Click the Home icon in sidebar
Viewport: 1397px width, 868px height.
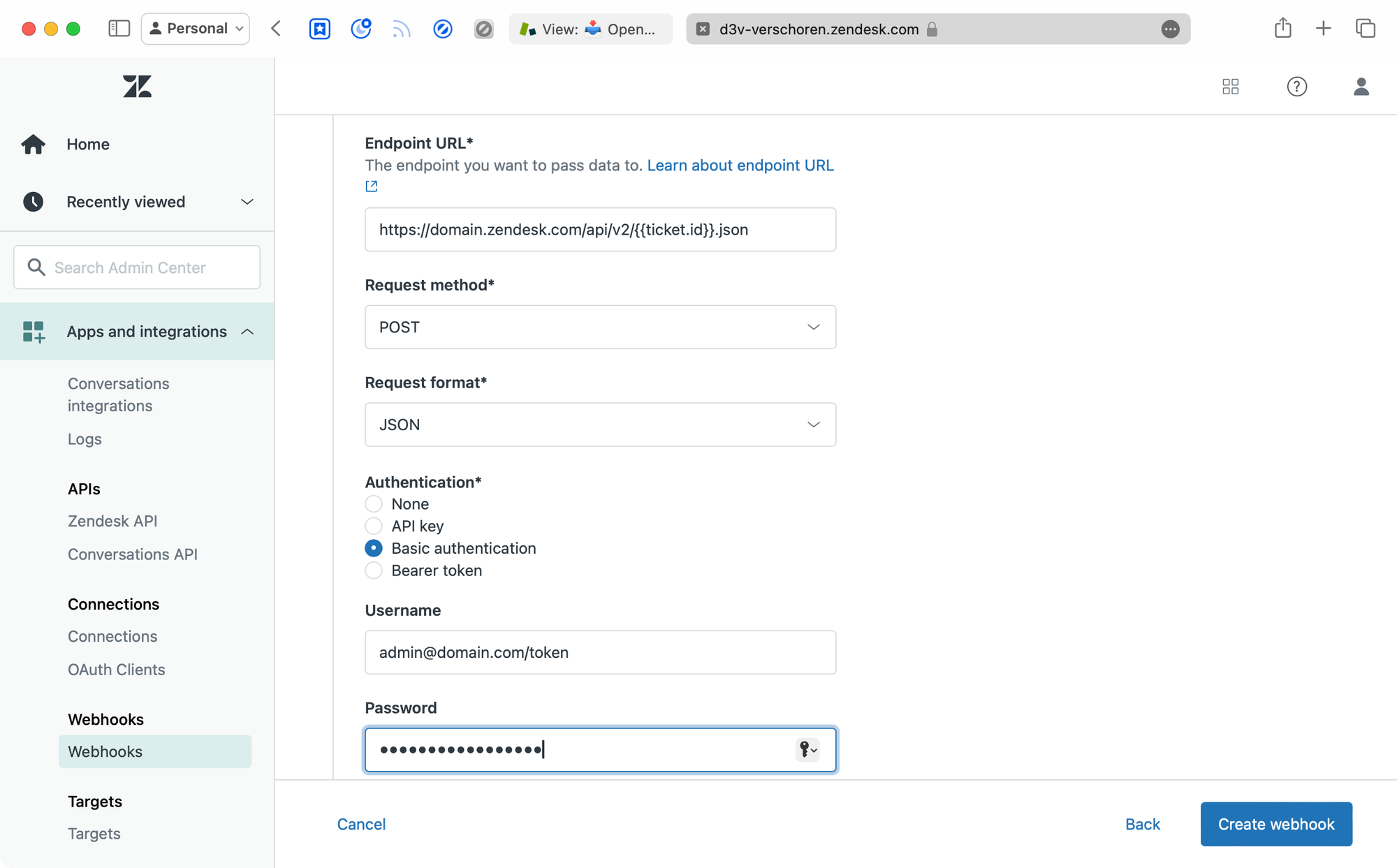click(x=33, y=145)
